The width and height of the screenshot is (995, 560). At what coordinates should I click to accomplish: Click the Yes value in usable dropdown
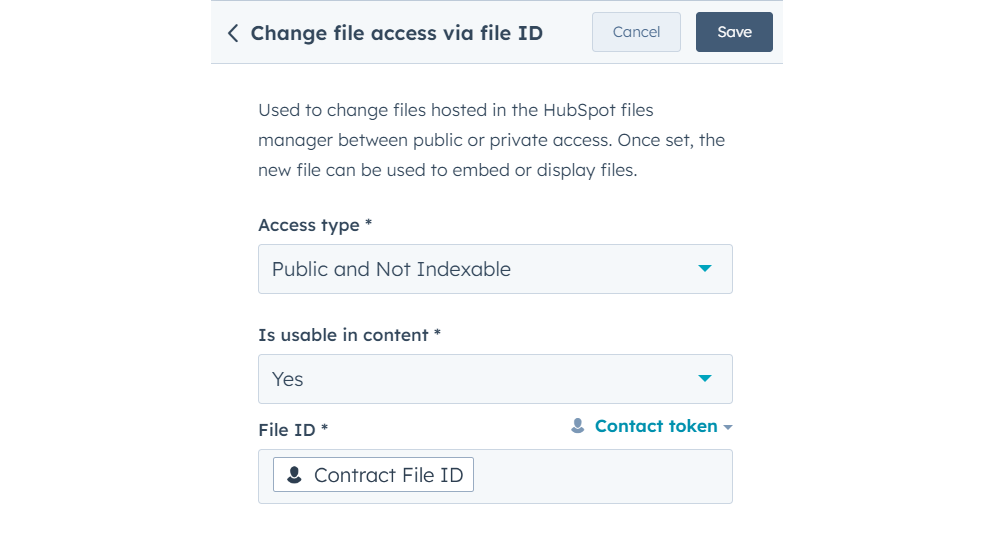point(288,379)
